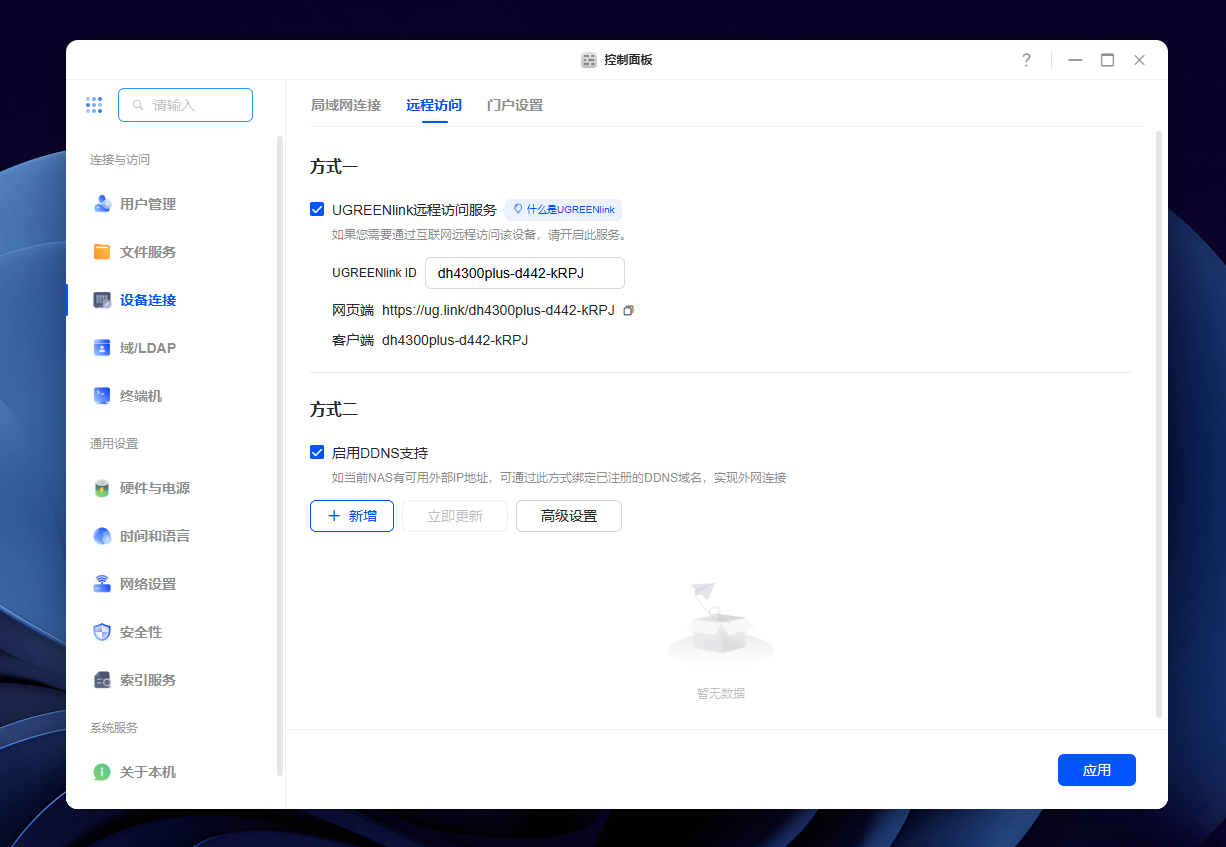1226x847 pixels.
Task: Switch to the 局域网连接 tab
Action: 347,104
